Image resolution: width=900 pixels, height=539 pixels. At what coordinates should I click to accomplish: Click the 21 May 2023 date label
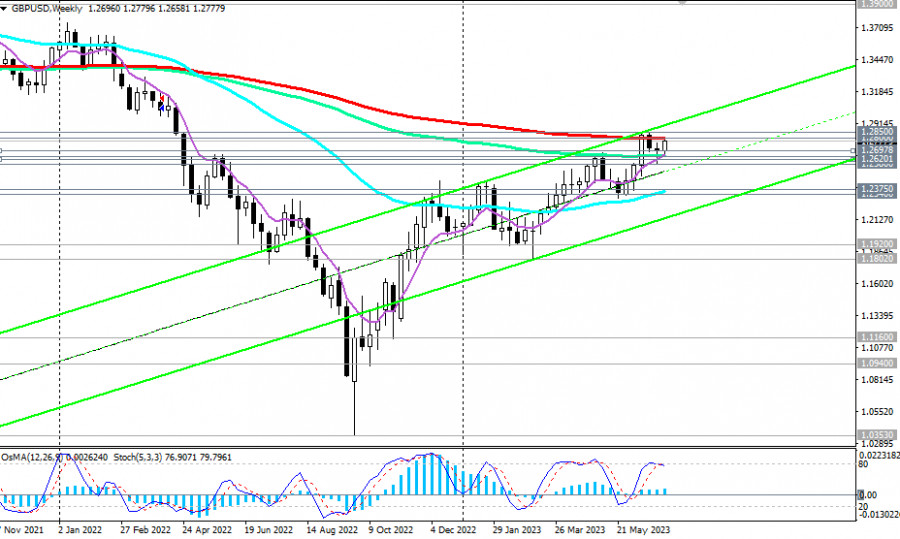tap(643, 530)
